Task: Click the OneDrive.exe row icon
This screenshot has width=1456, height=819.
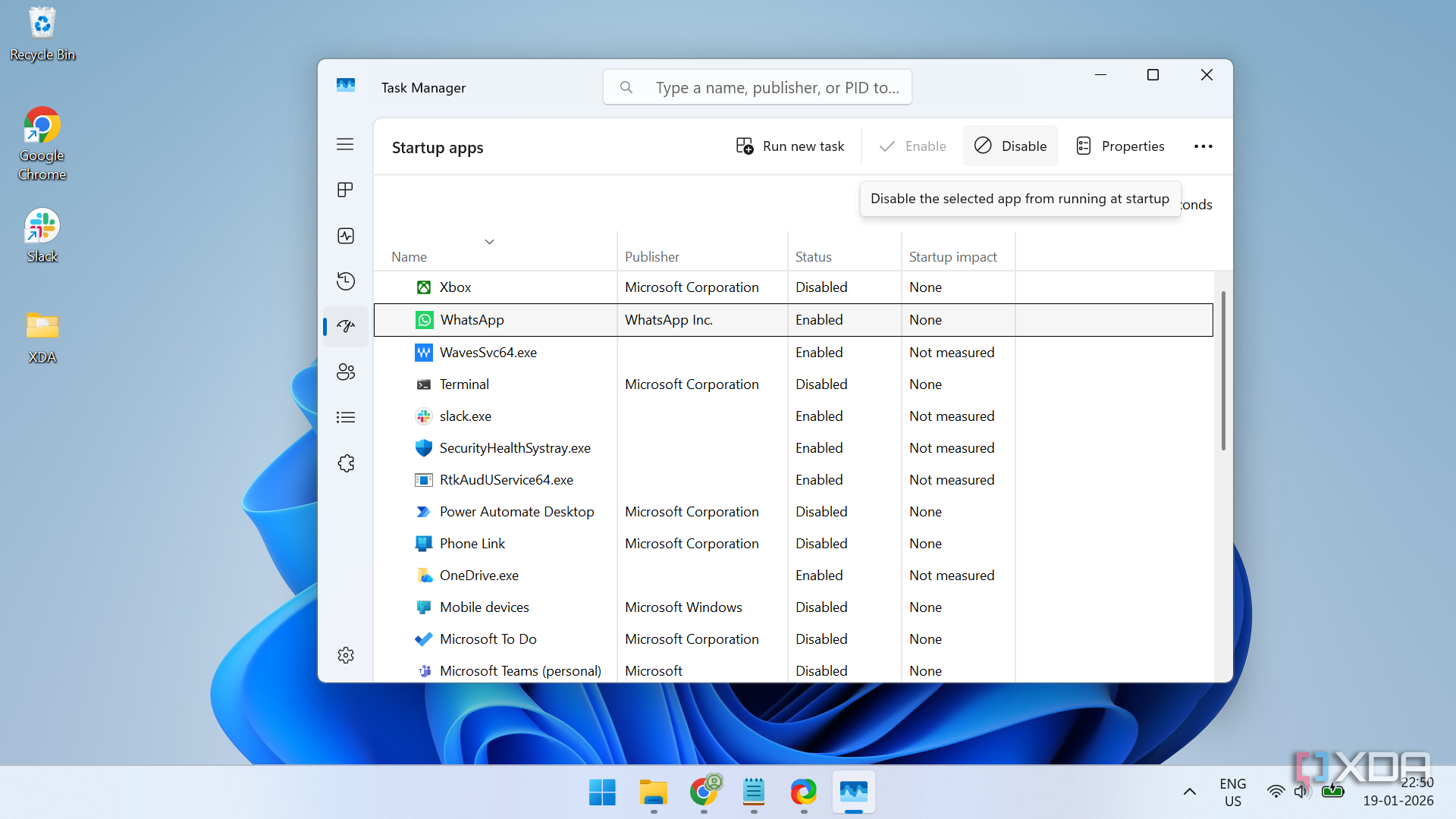Action: [424, 576]
